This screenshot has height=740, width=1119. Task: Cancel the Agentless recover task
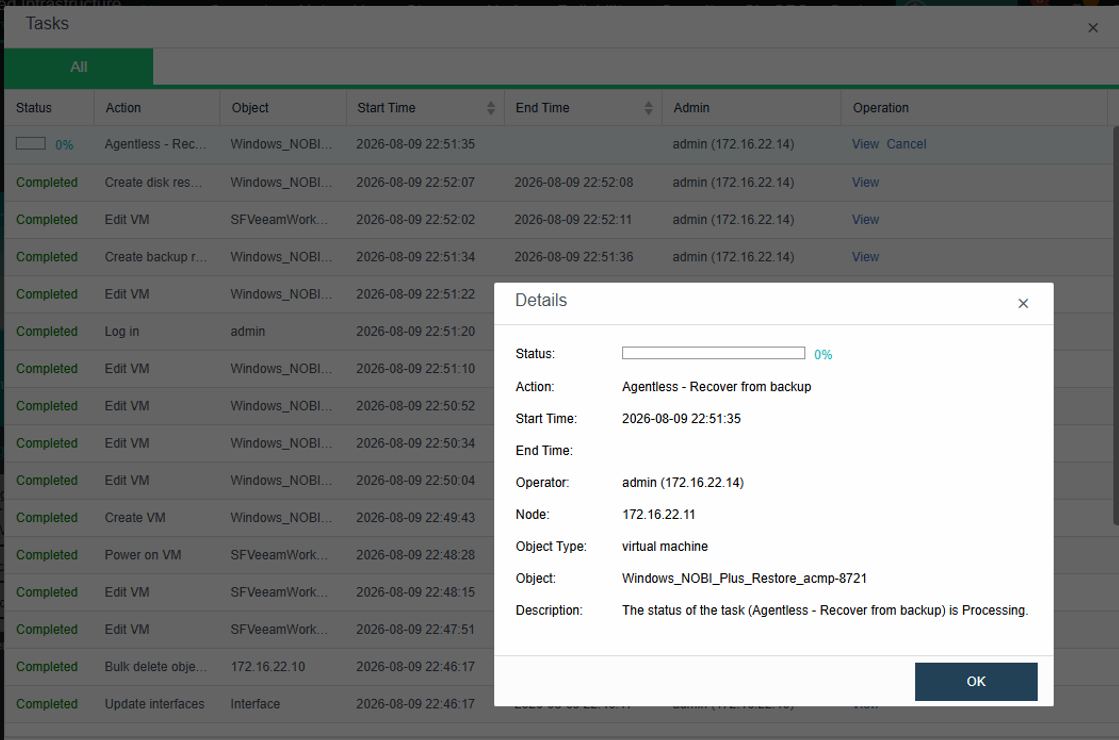(906, 144)
